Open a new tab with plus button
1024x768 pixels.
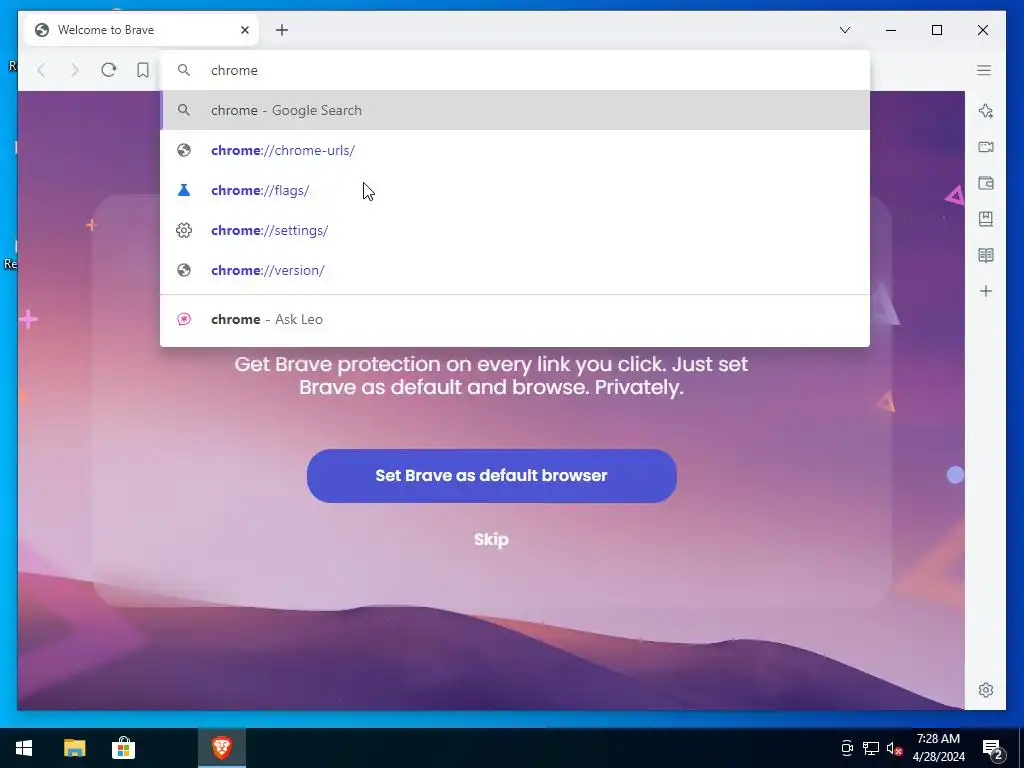click(281, 30)
